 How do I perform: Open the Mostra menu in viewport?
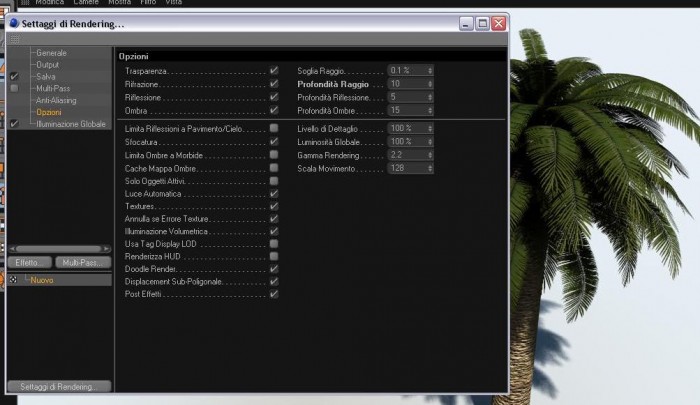pyautogui.click(x=120, y=2)
